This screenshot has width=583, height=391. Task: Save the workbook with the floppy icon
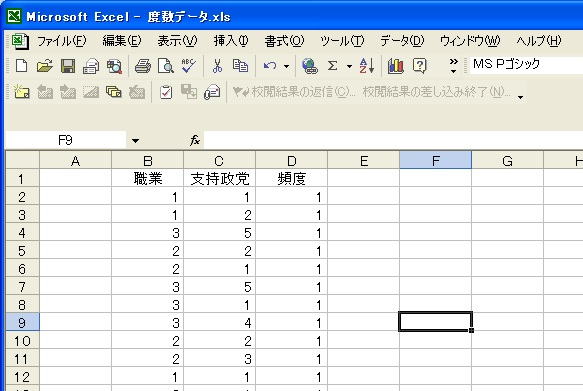coord(68,66)
